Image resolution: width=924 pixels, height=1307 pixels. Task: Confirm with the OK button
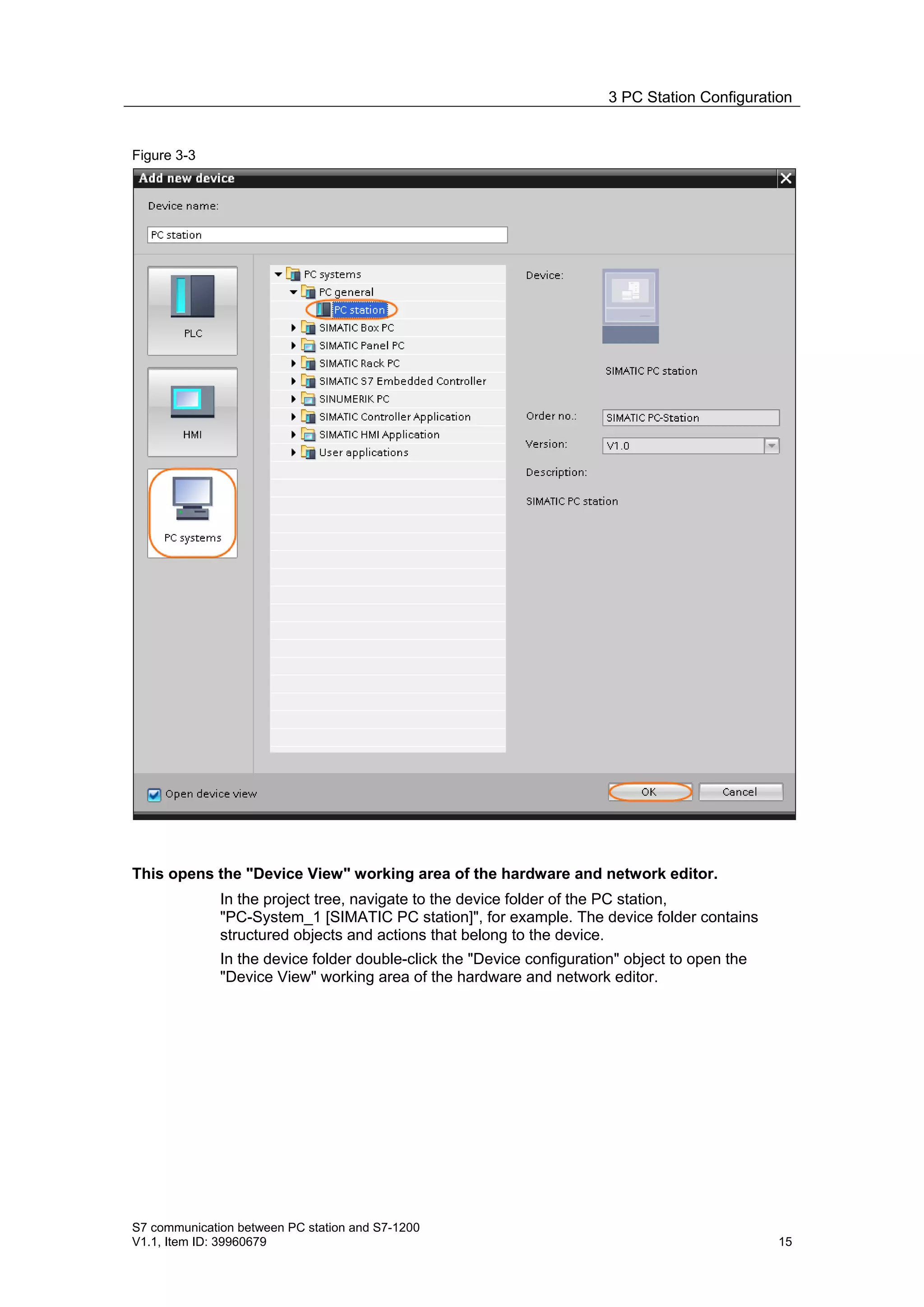650,792
